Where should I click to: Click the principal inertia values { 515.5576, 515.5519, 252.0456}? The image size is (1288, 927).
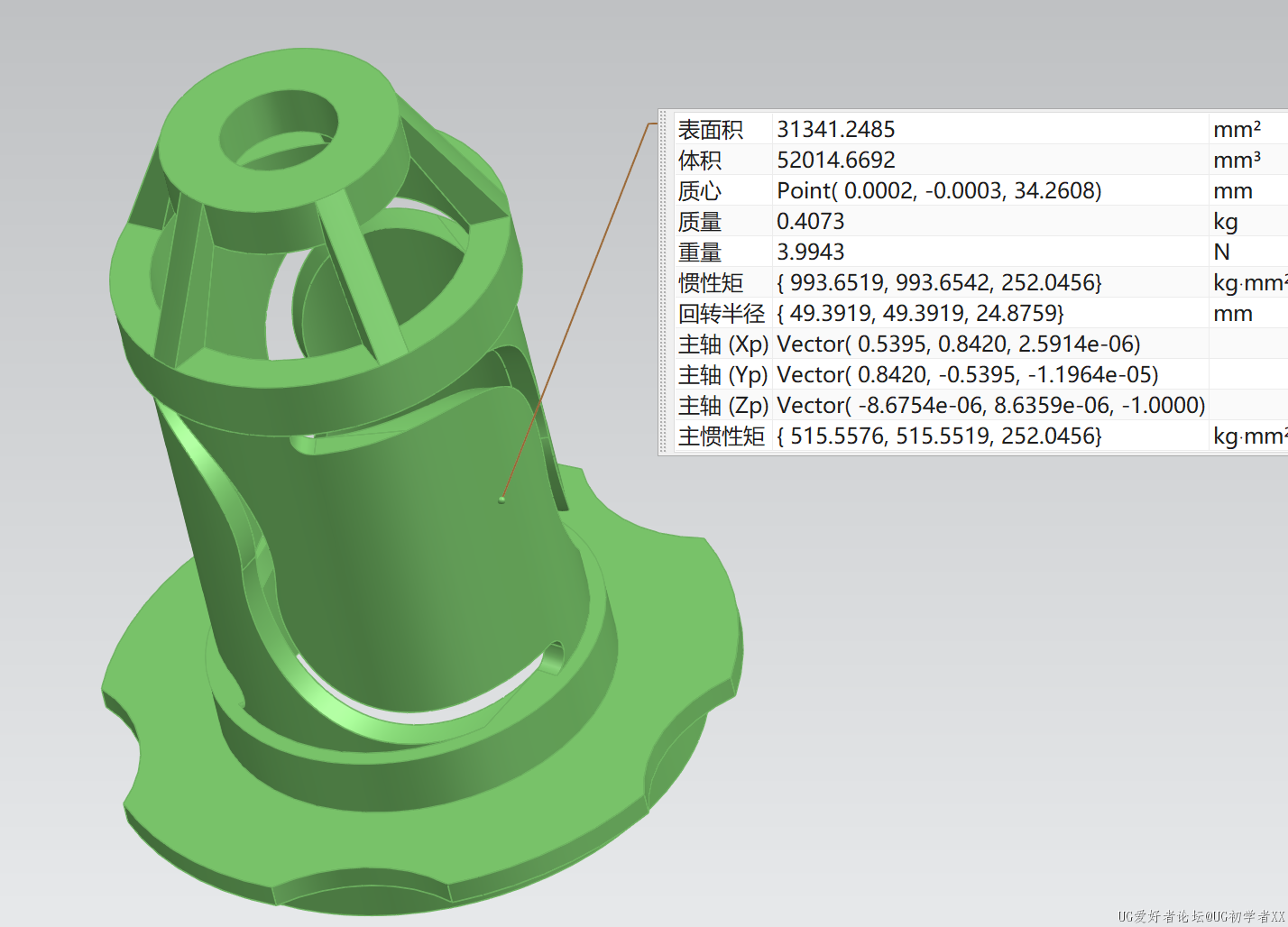coord(939,436)
